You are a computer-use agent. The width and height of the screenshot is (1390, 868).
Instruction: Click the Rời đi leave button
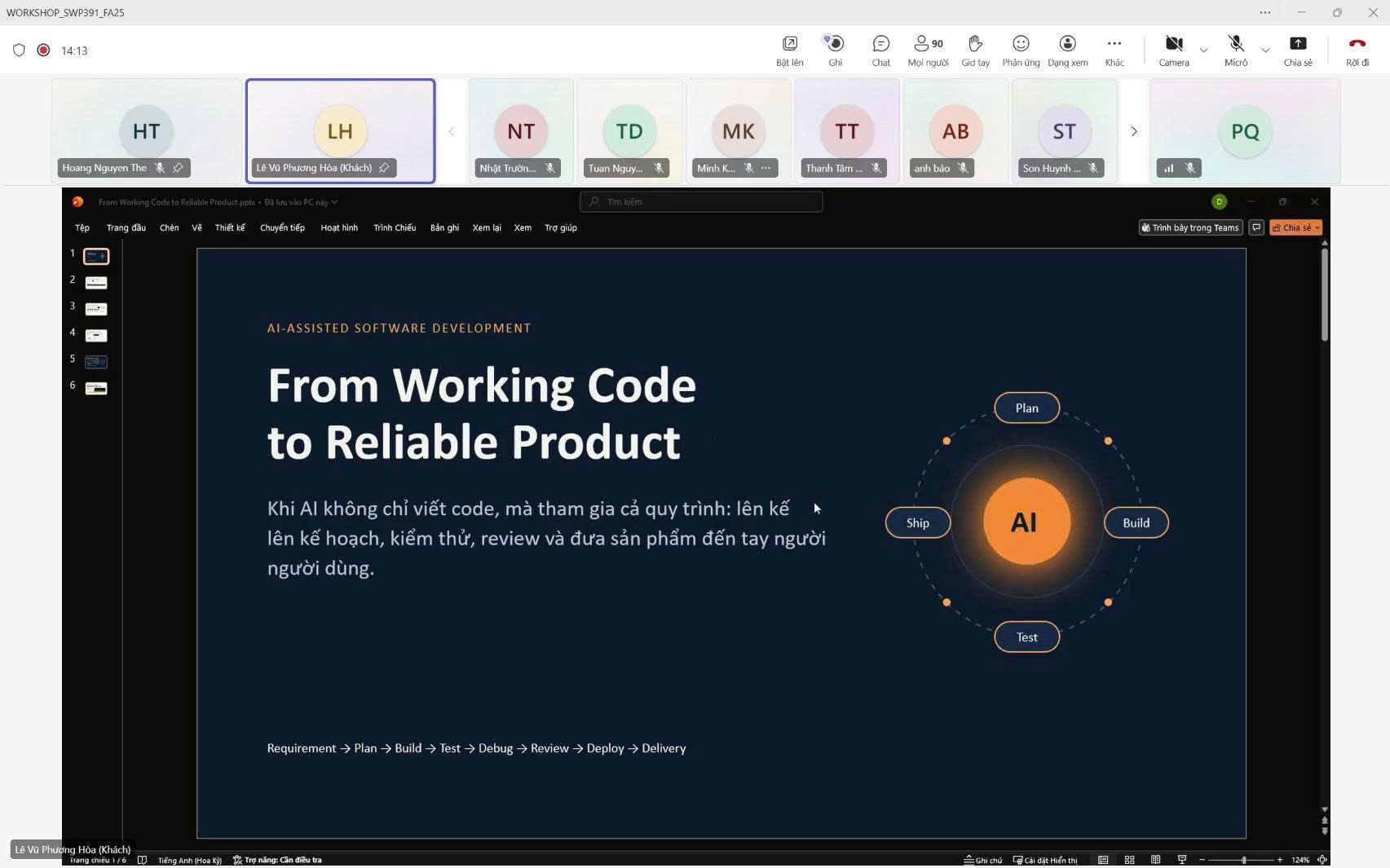pos(1357,50)
